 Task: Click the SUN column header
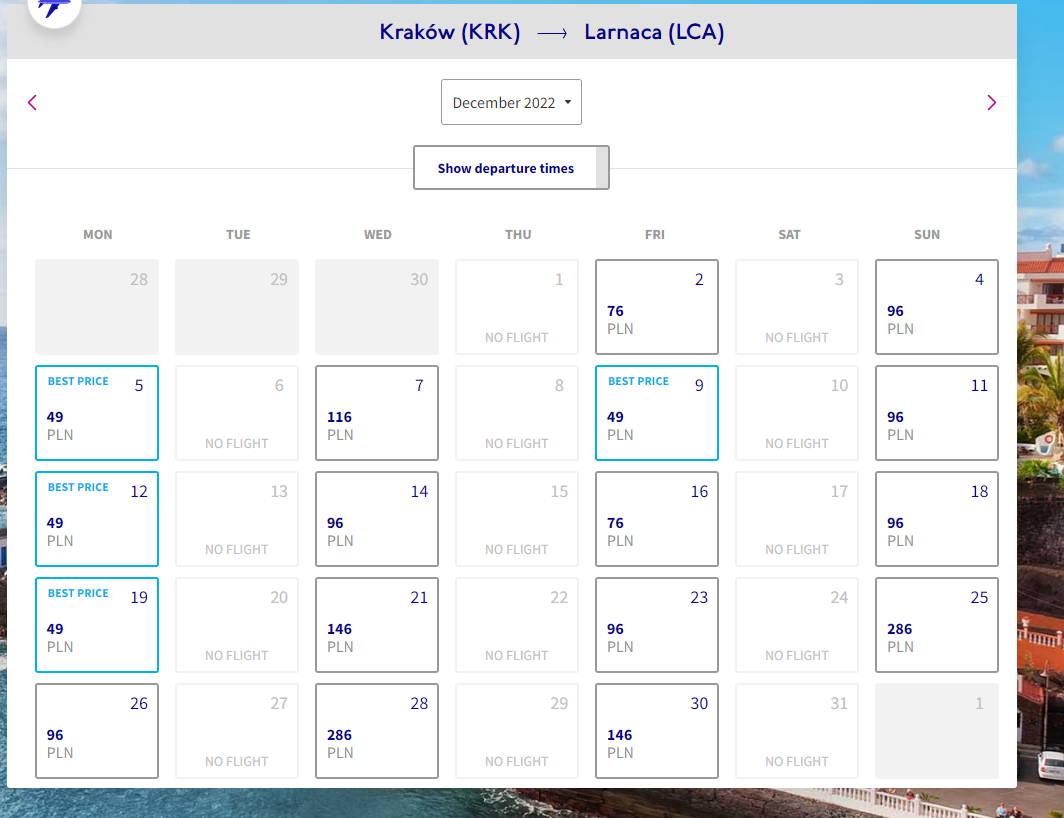click(x=927, y=234)
